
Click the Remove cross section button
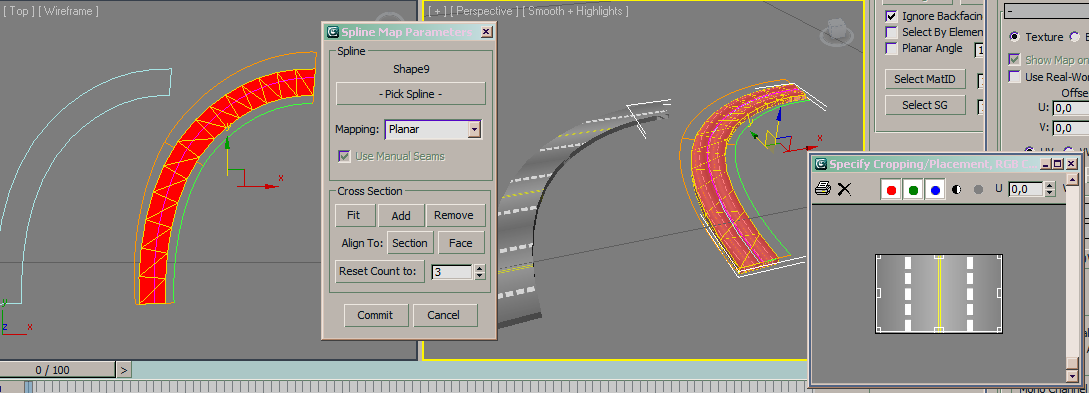tap(456, 215)
